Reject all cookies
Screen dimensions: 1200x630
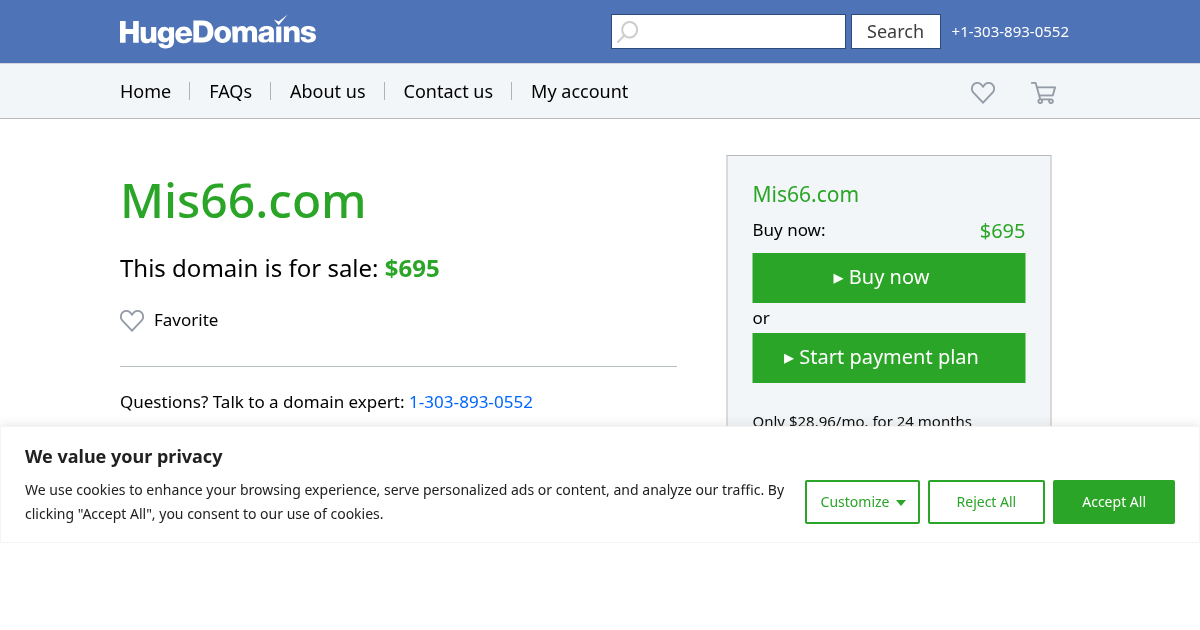pos(986,502)
